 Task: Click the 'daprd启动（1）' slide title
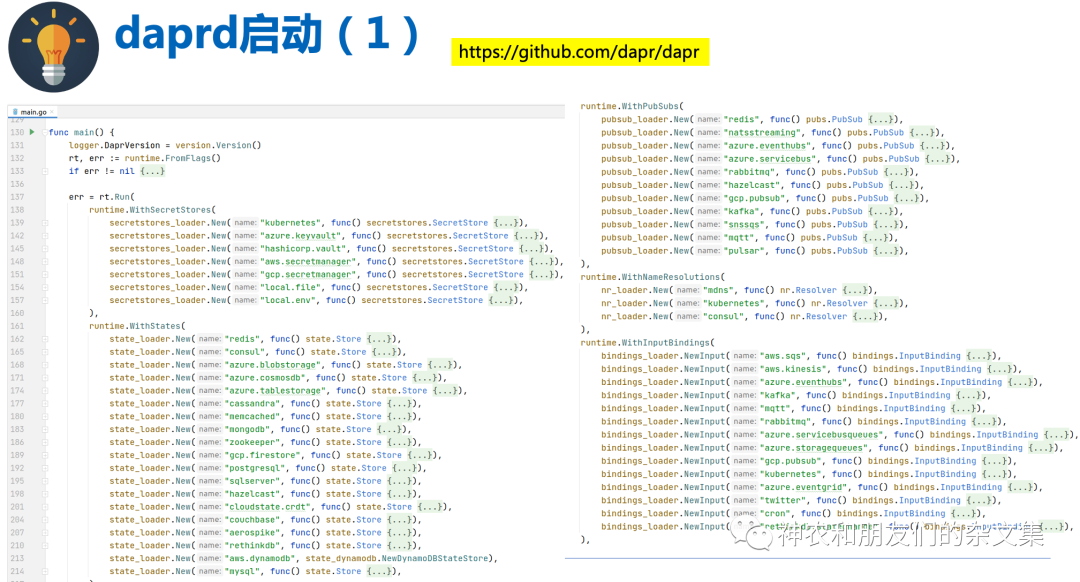(x=267, y=34)
